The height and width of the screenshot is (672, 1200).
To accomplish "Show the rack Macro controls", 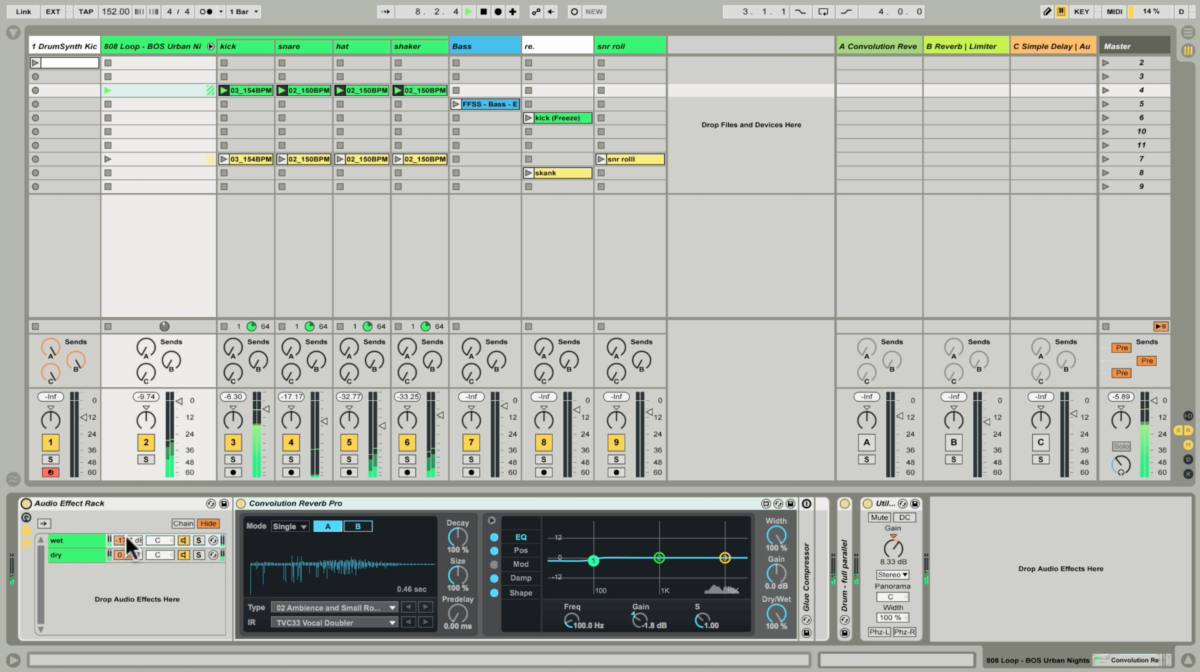I will coord(26,517).
